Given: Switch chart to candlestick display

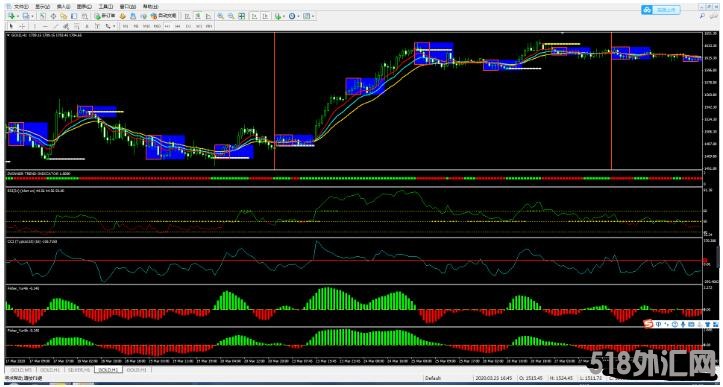Looking at the screenshot, I should [x=198, y=16].
